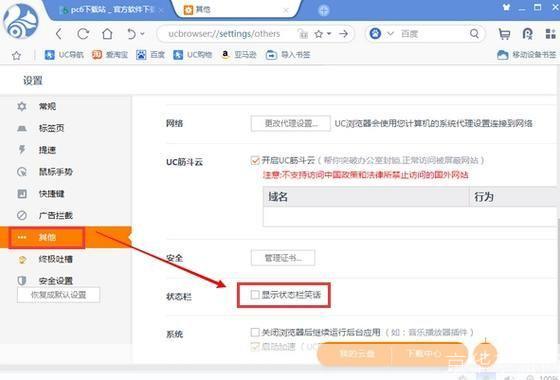Click the undo closed tab icon

[x=131, y=34]
